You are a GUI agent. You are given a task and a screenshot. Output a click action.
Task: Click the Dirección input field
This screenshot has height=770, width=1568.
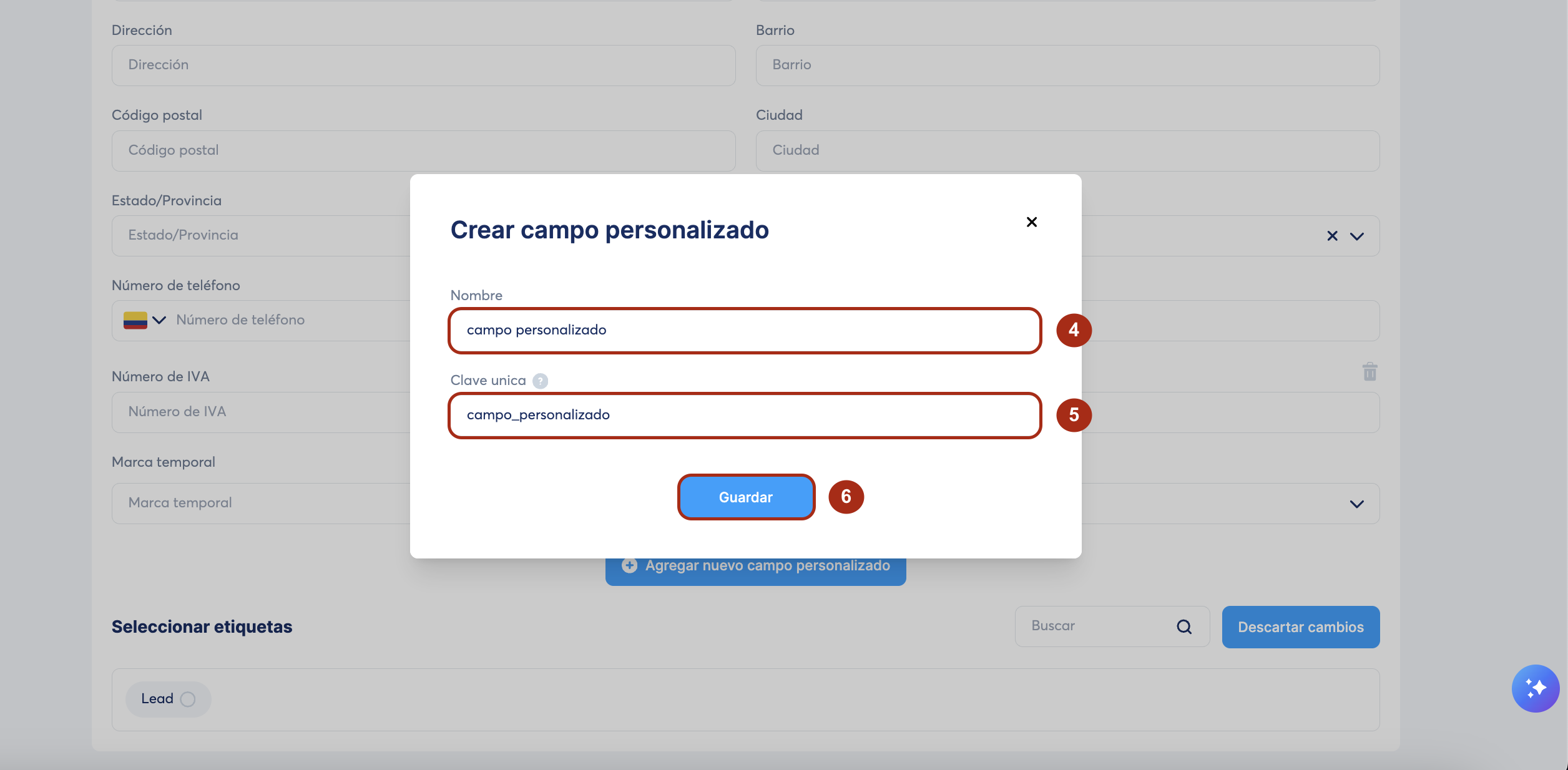[423, 65]
